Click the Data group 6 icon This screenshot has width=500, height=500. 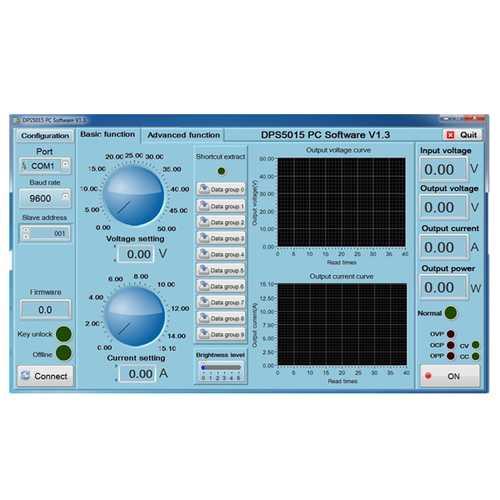[x=204, y=286]
